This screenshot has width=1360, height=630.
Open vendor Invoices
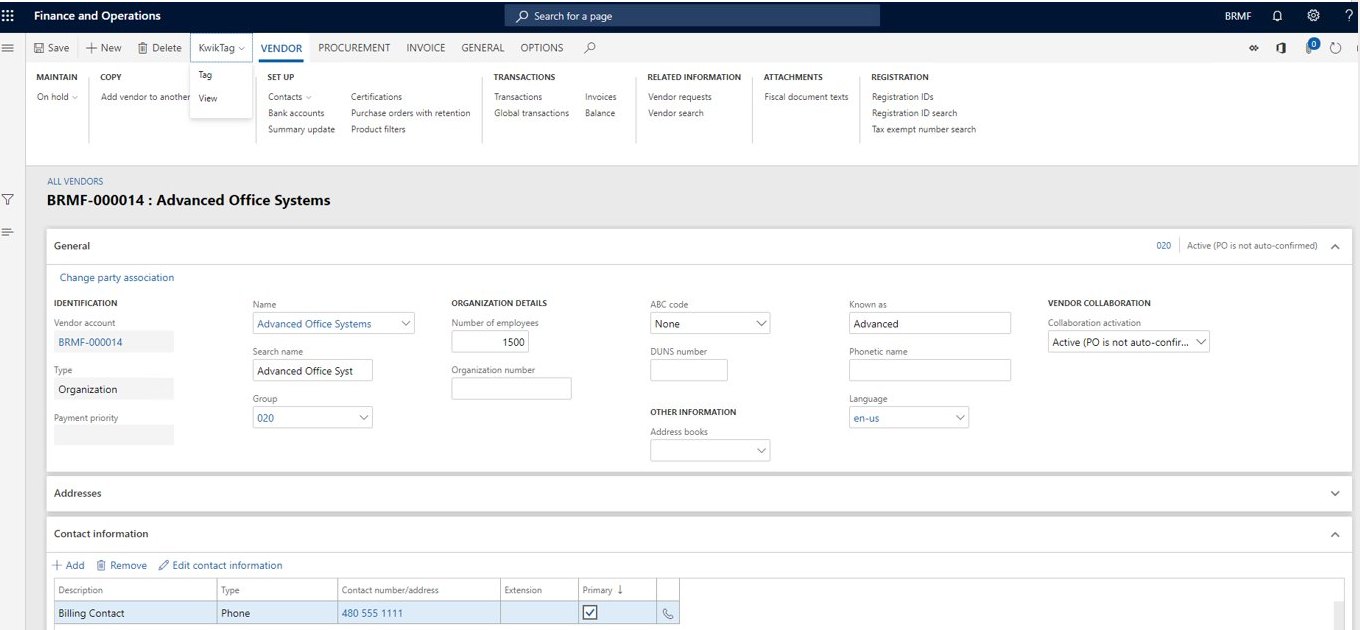point(601,97)
